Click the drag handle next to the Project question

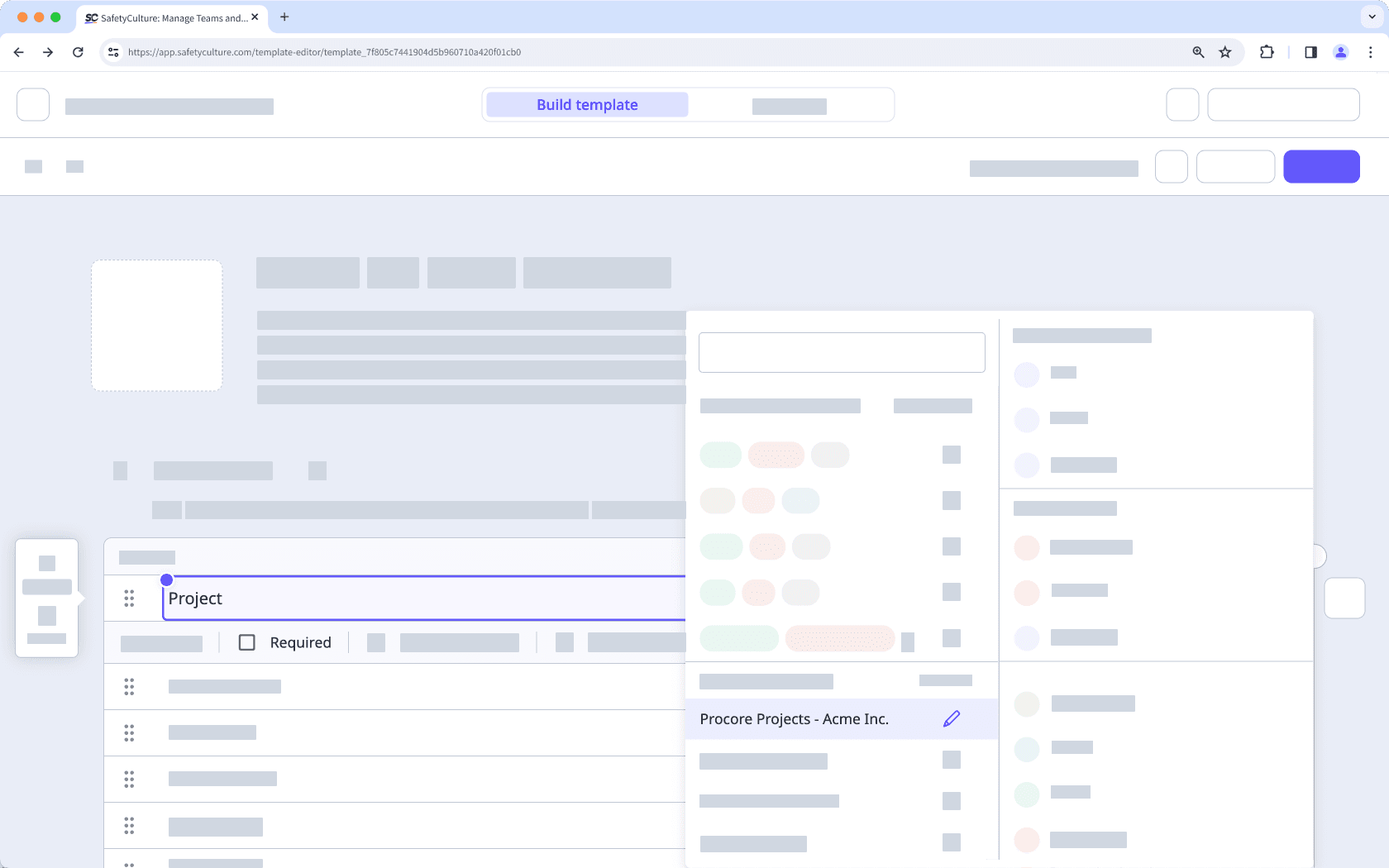point(130,598)
